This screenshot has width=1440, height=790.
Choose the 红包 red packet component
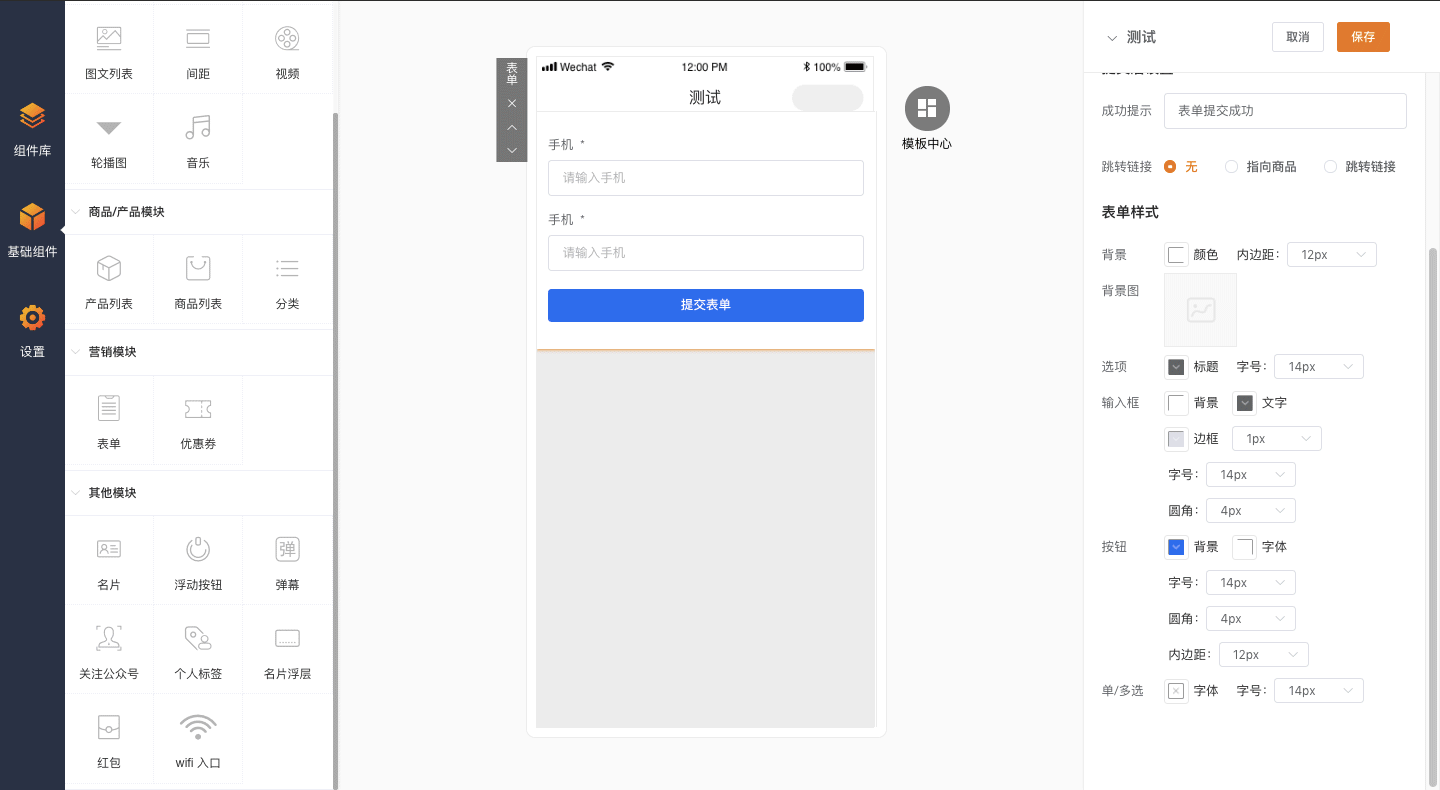[109, 739]
